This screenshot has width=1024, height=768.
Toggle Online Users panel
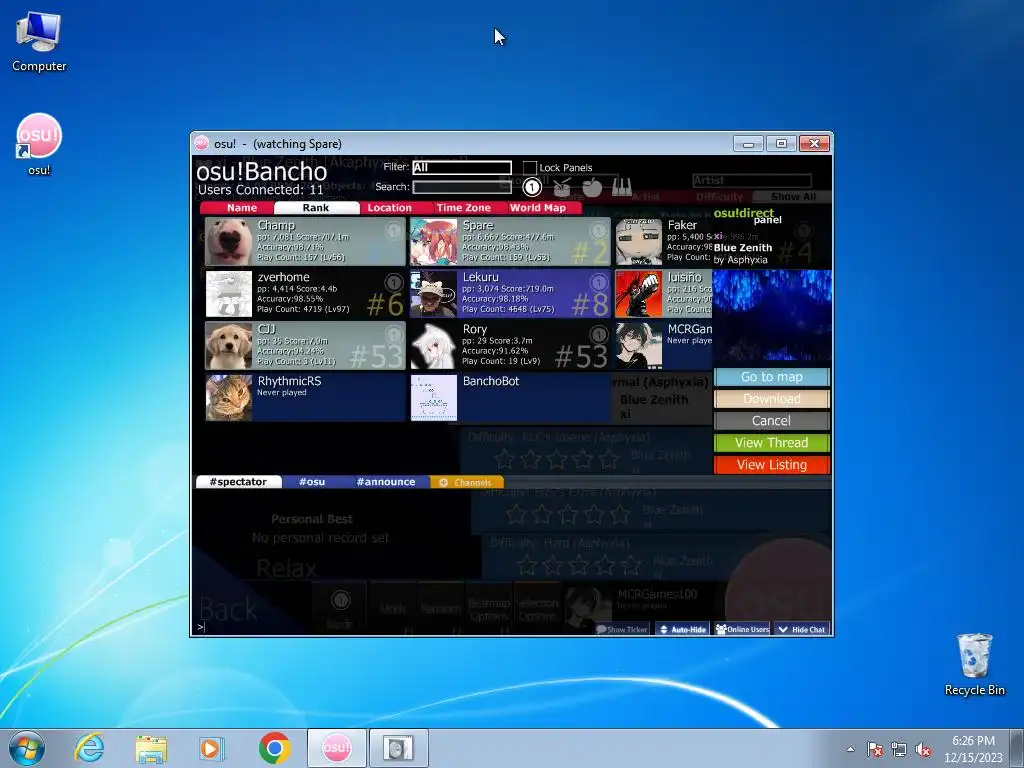pyautogui.click(x=743, y=630)
